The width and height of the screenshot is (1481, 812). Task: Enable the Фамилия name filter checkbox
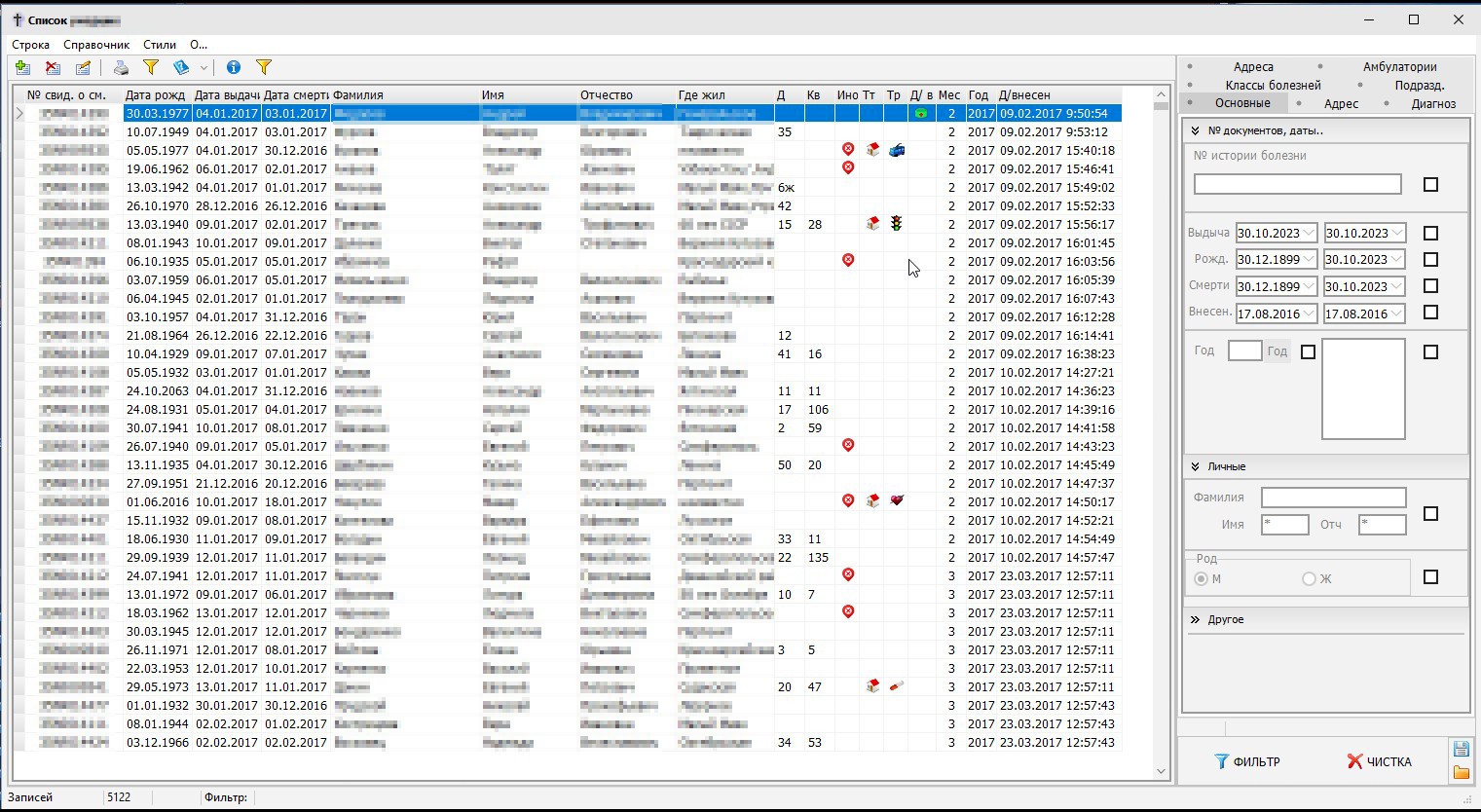click(x=1430, y=513)
